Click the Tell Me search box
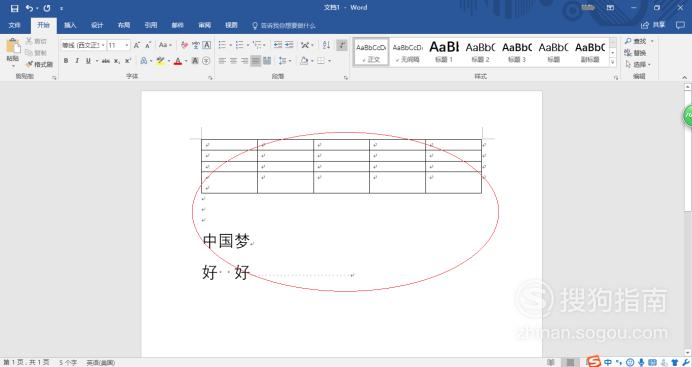692x367 pixels. tap(284, 26)
